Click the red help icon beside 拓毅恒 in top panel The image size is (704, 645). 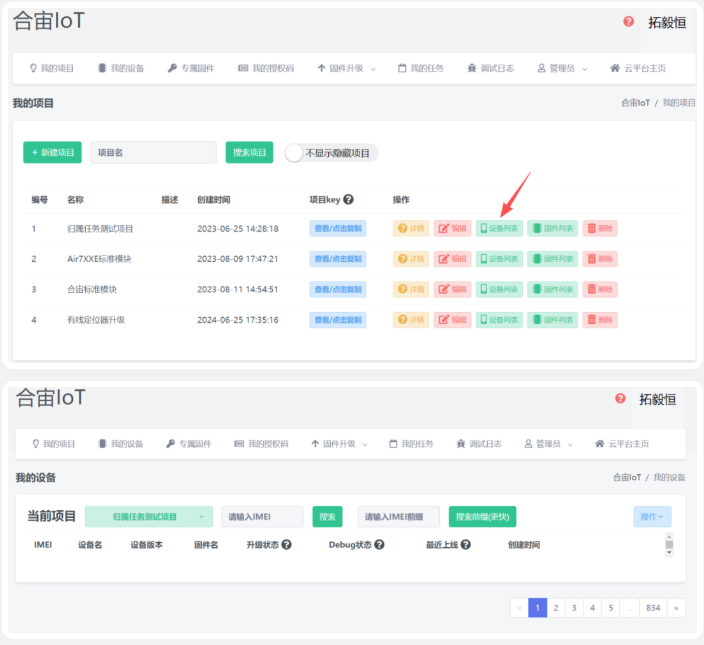click(628, 21)
